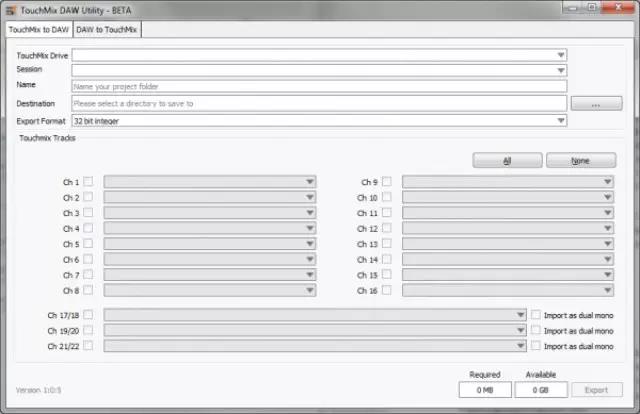The width and height of the screenshot is (640, 414).
Task: Open the Session dropdown list
Action: [319, 71]
